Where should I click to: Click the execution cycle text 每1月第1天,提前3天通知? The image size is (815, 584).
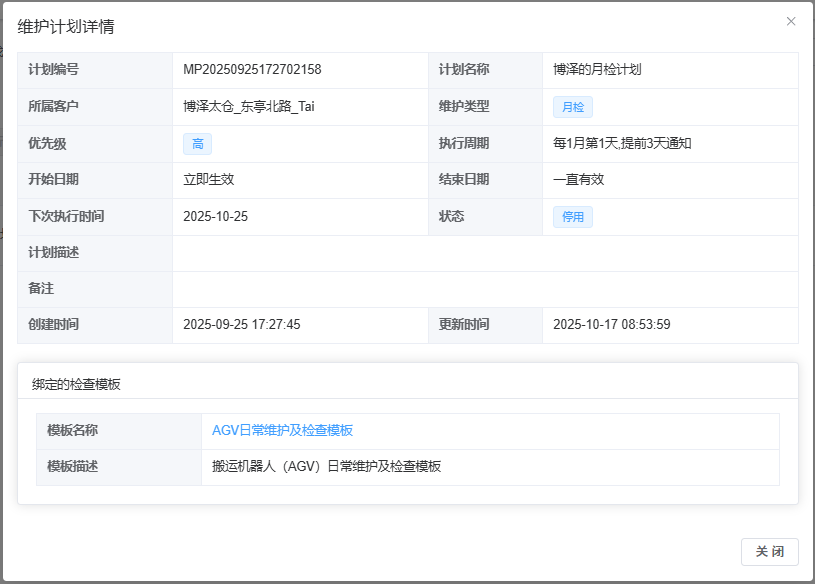pos(622,144)
